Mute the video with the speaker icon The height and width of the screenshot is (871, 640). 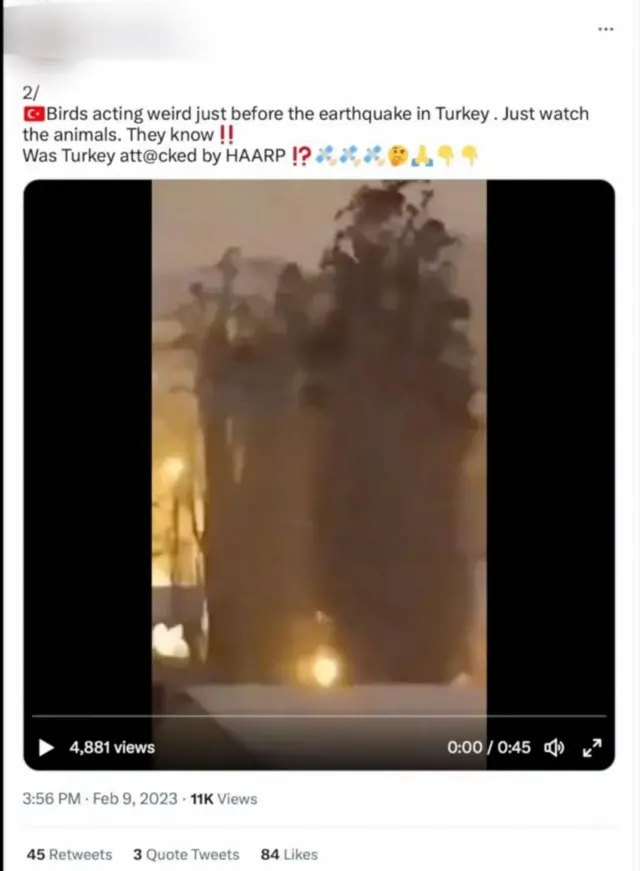click(554, 748)
